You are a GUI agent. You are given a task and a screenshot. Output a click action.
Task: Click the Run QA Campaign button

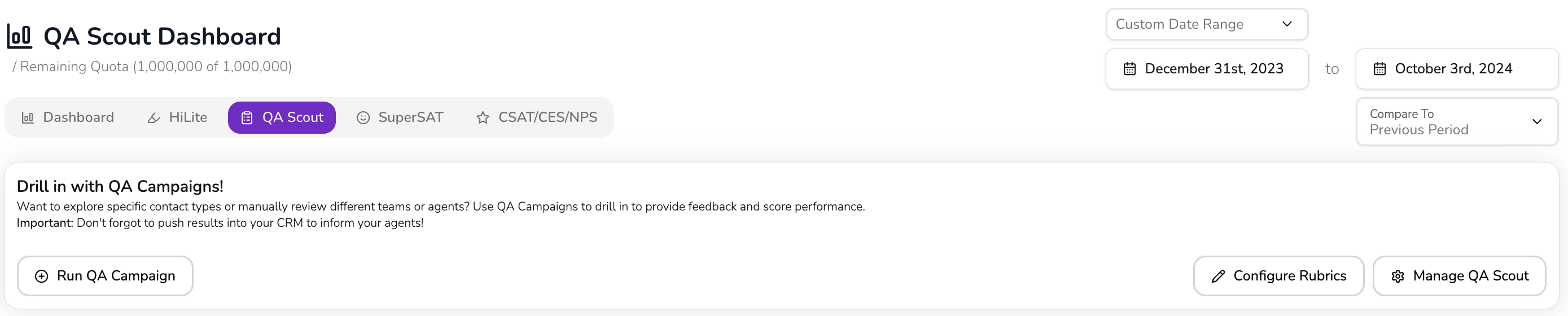106,276
